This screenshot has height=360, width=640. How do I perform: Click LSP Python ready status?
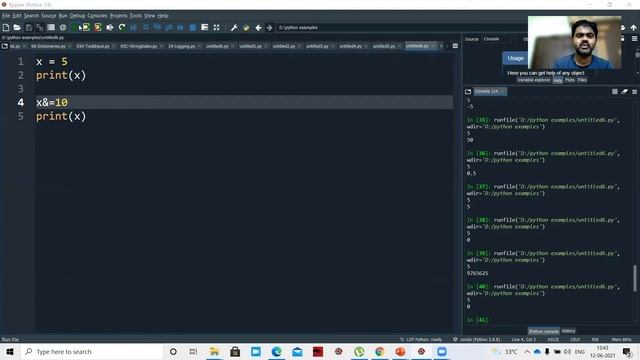421,339
